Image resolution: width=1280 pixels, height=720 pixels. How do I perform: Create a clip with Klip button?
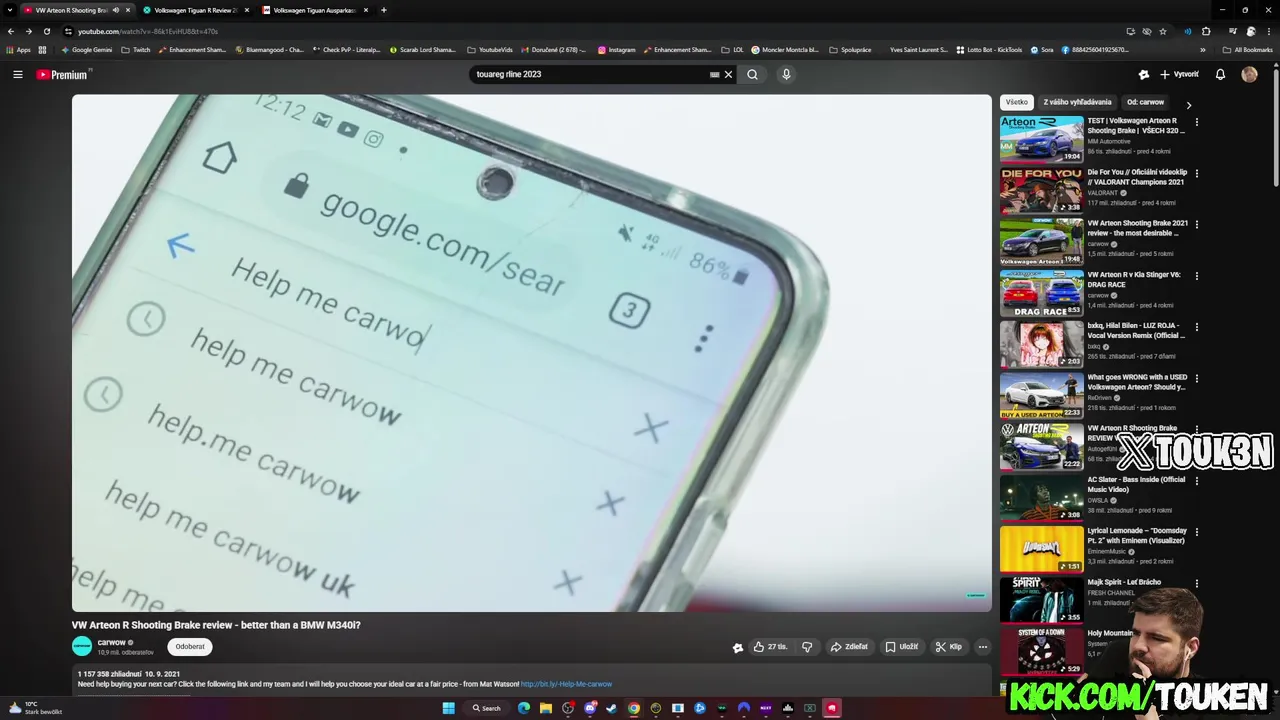948,647
